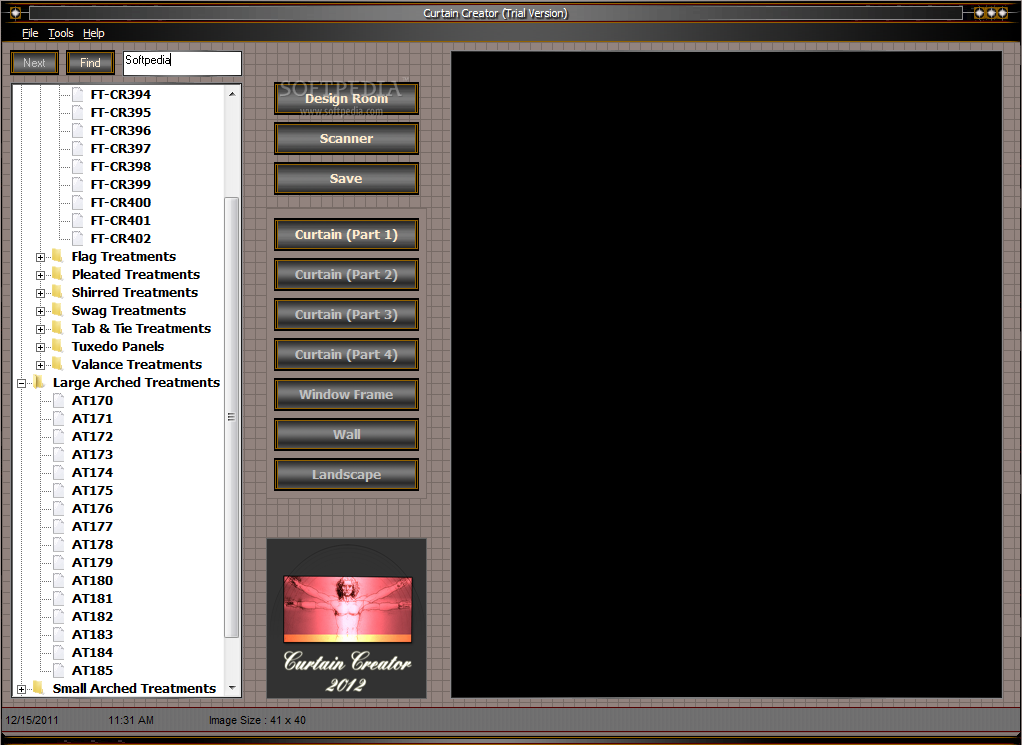Click the Window Frame button
Screen dimensions: 1022x745
tap(346, 394)
